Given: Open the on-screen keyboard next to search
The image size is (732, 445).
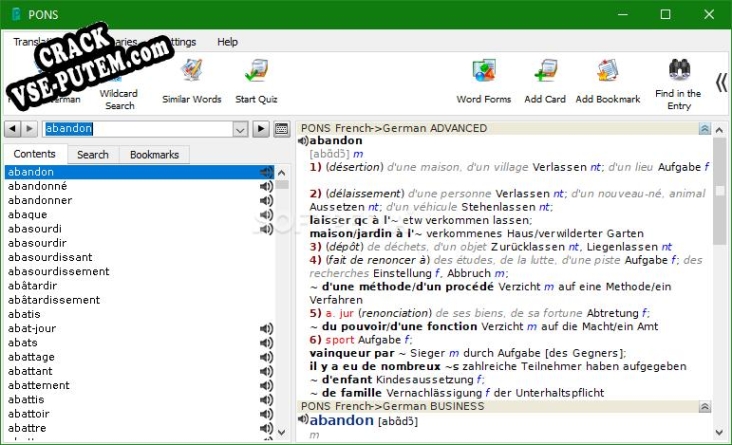Looking at the screenshot, I should (281, 129).
